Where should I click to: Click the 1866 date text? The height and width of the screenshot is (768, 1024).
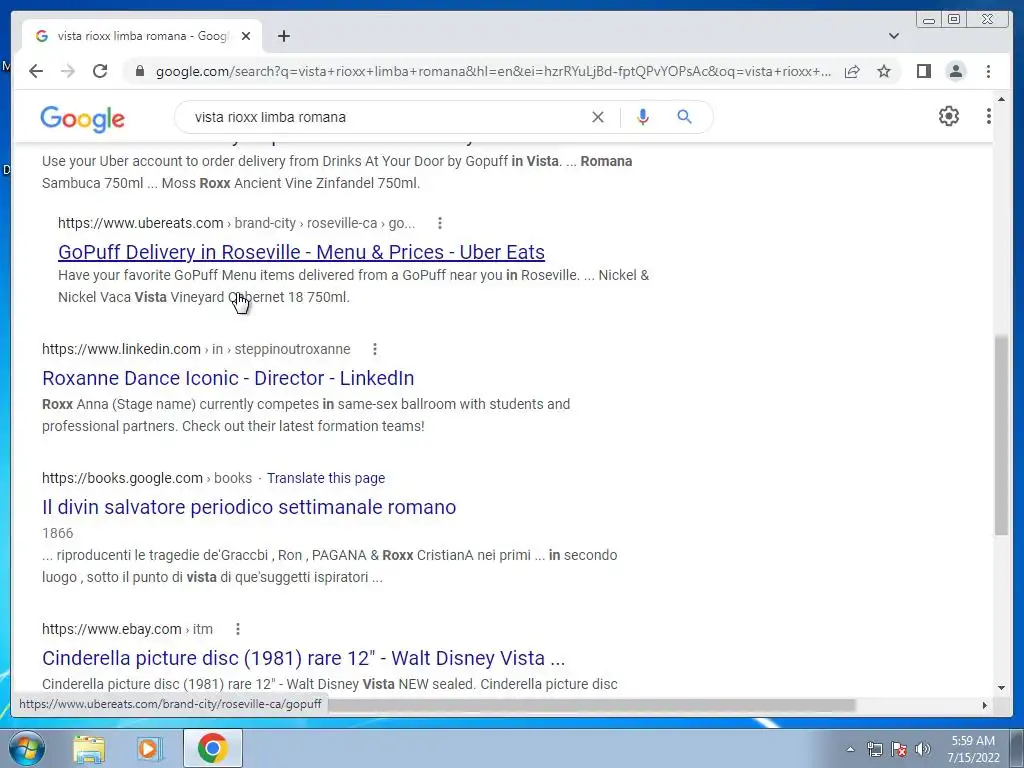(57, 533)
